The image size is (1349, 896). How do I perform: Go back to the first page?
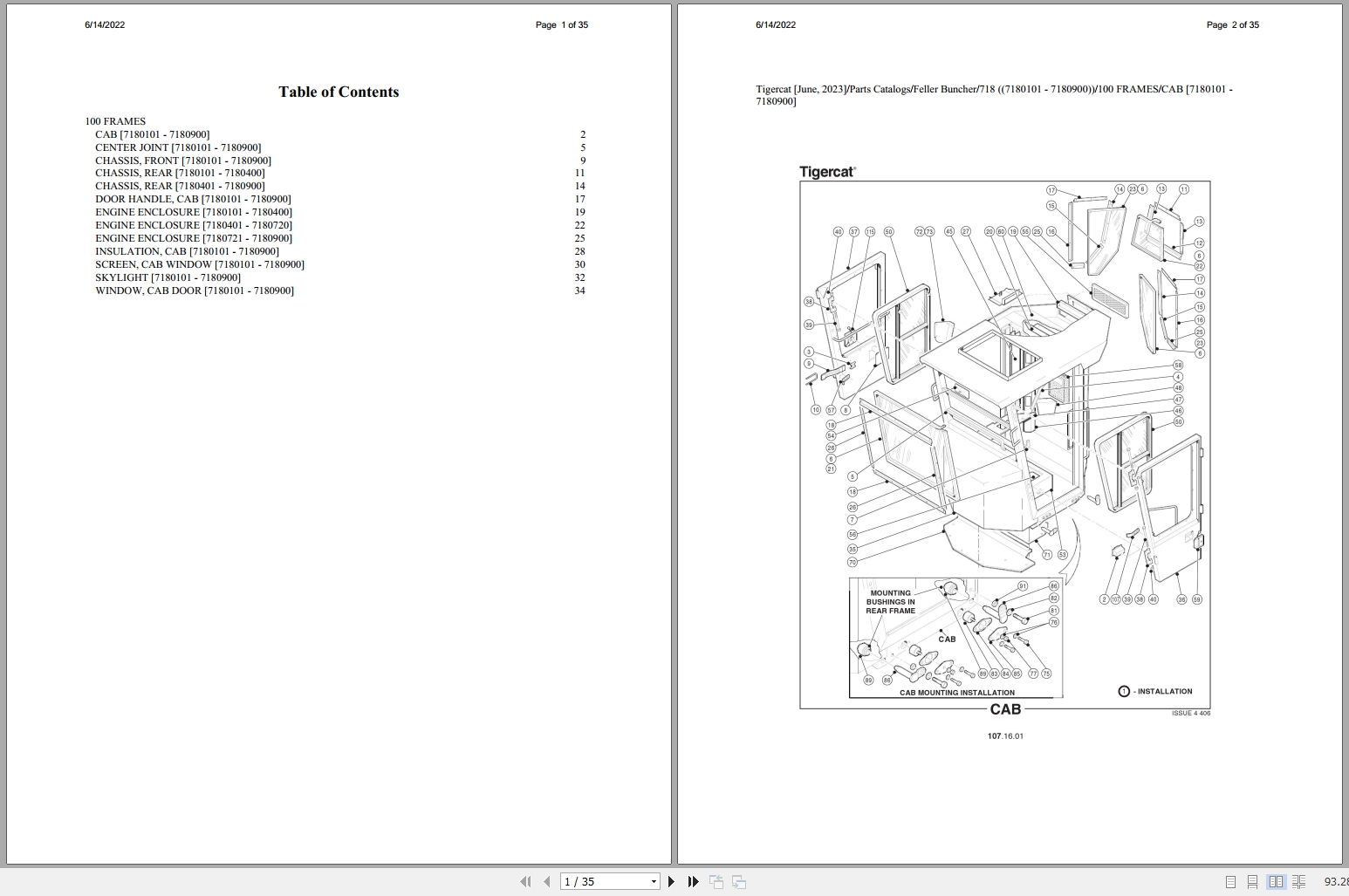pyautogui.click(x=526, y=882)
